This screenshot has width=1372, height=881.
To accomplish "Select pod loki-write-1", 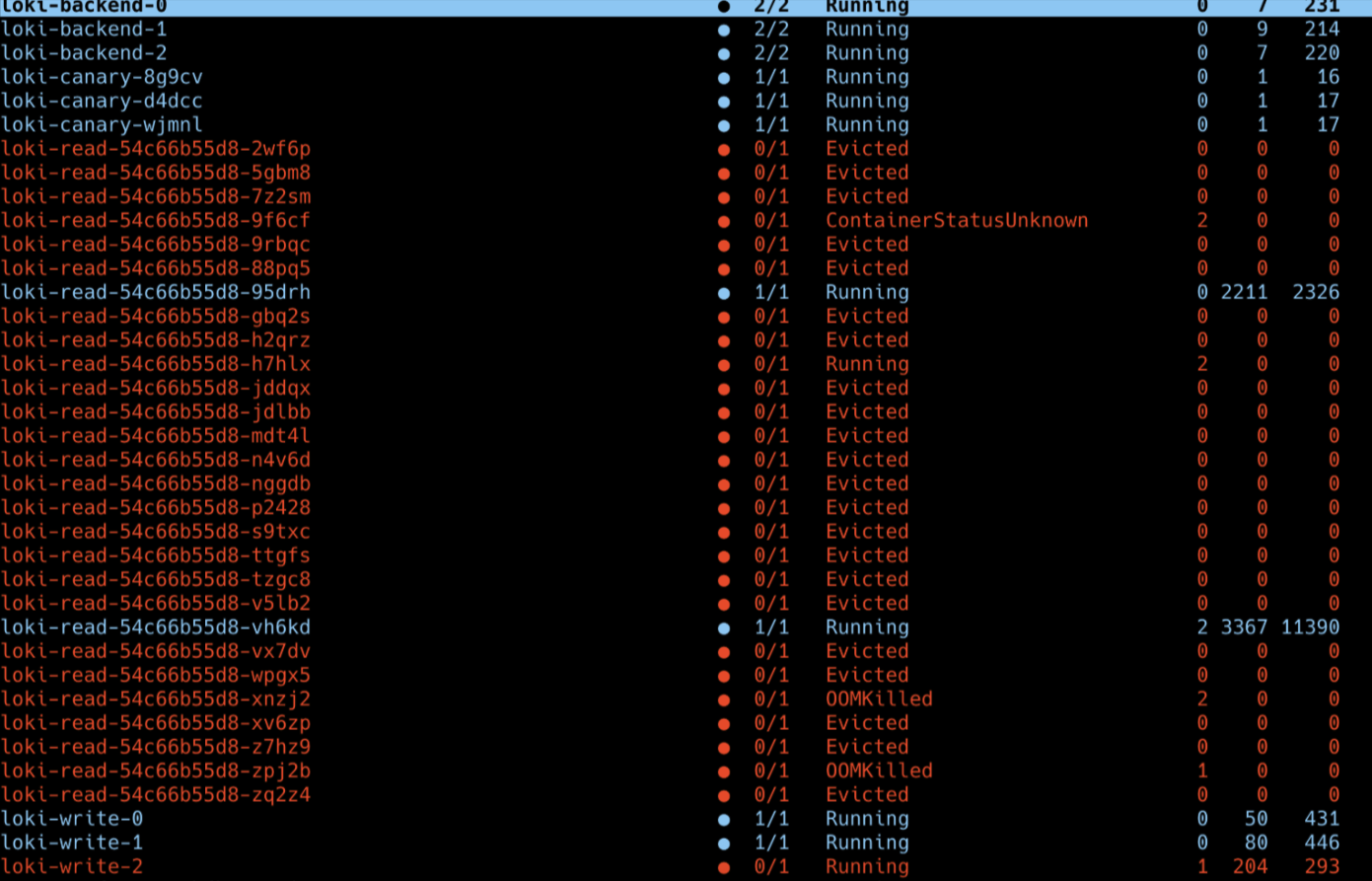I will click(72, 843).
